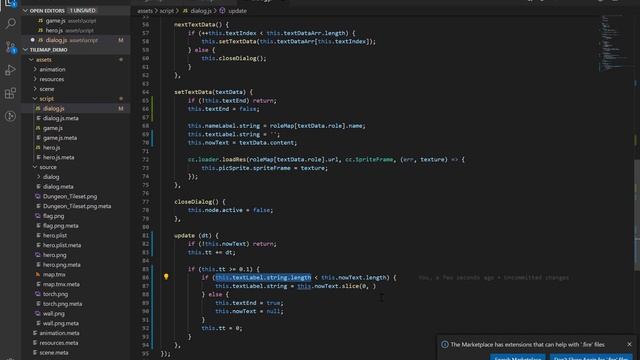
Task: Click the nextTextData() definition at line 56
Action: tap(201, 24)
